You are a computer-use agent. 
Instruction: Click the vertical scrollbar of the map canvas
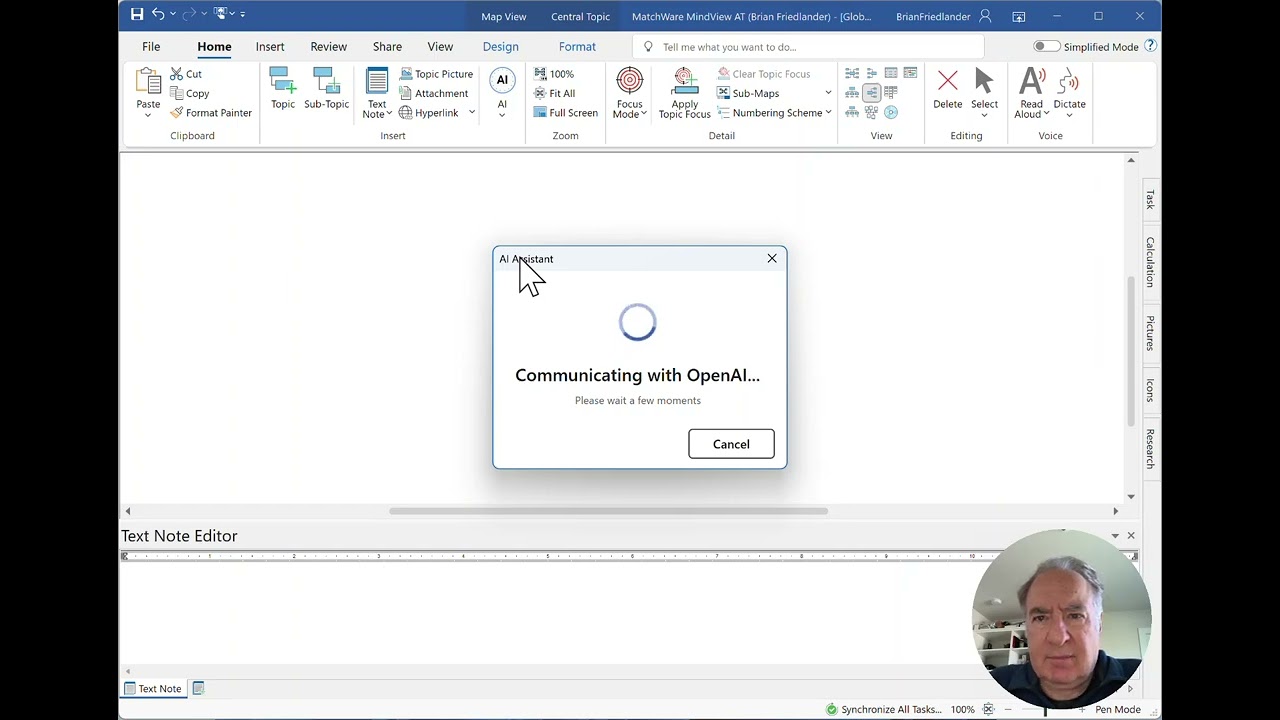pos(1131,350)
